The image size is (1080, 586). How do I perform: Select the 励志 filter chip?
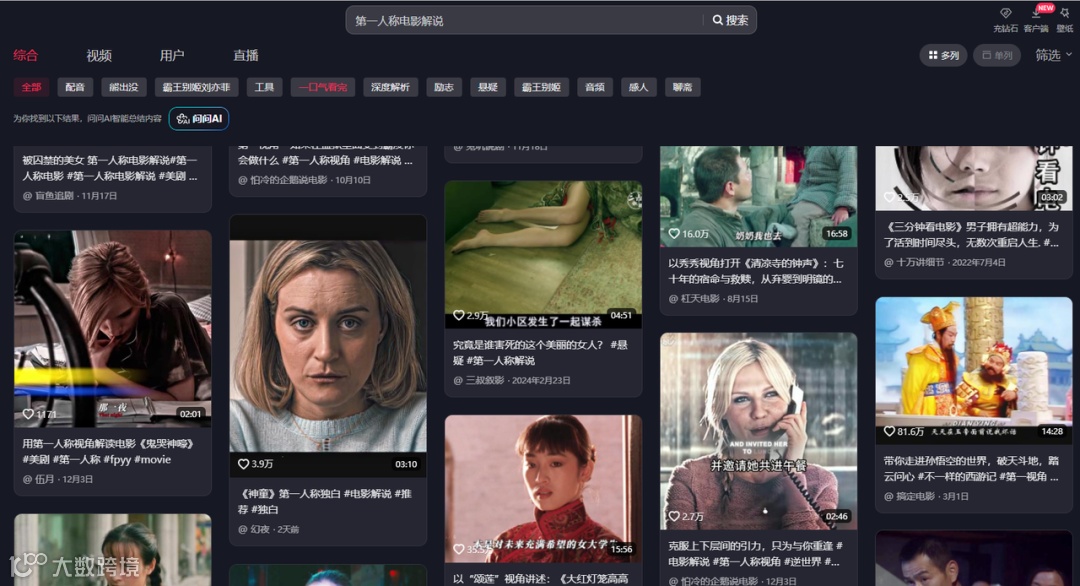[444, 87]
